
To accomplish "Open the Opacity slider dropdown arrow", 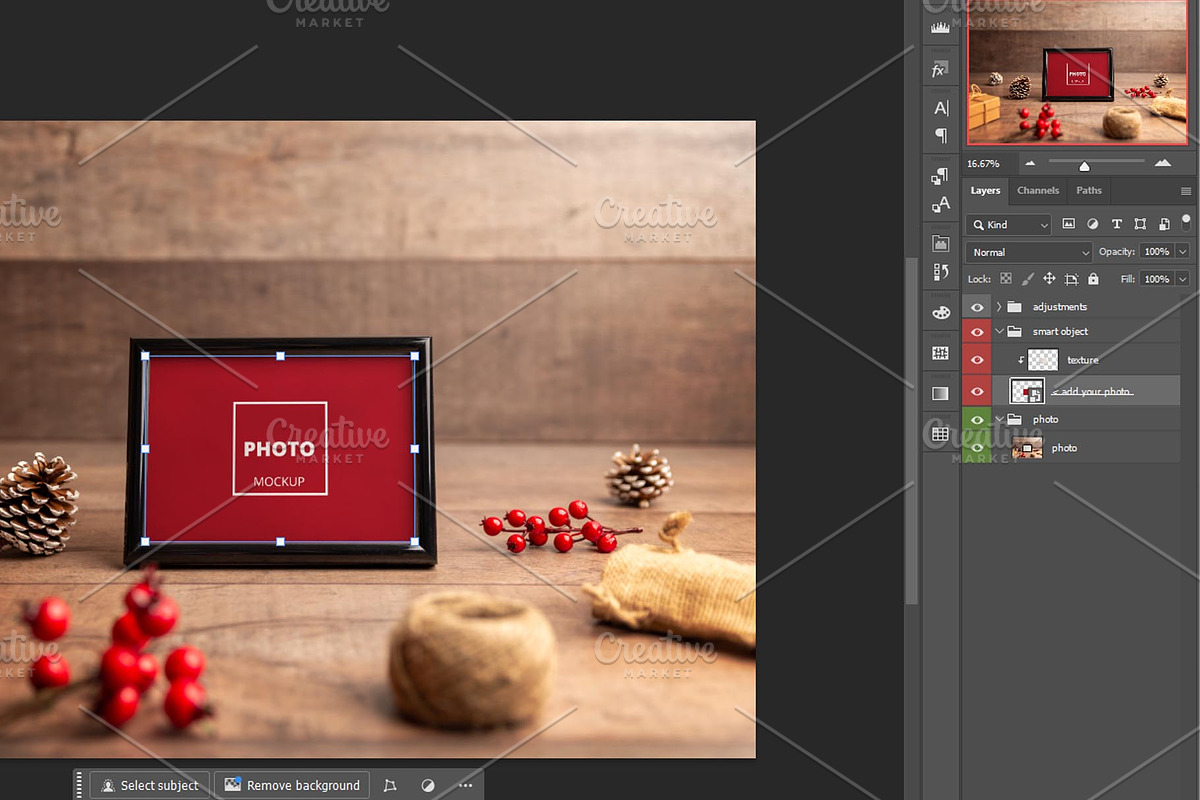I will pos(1183,252).
